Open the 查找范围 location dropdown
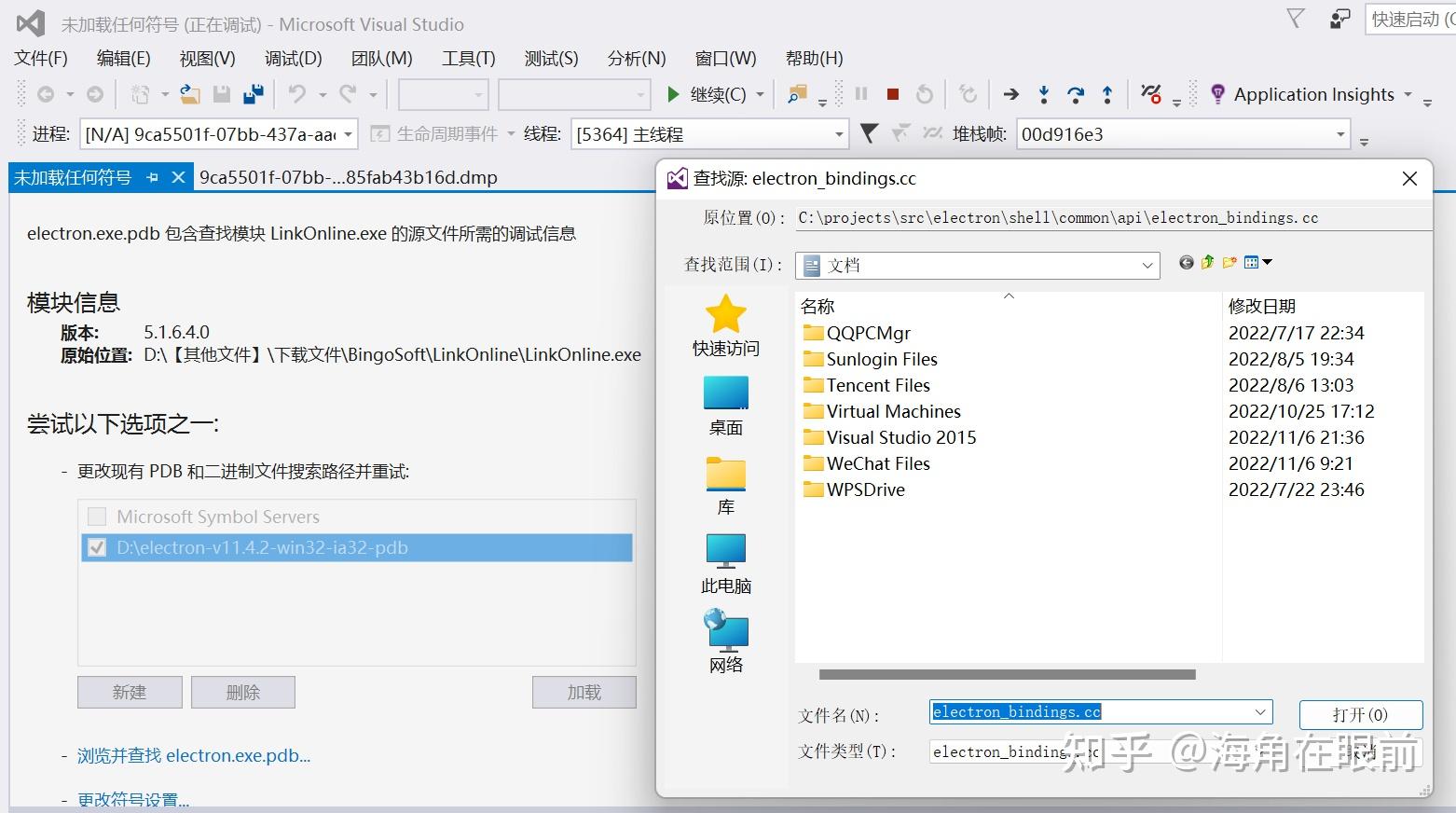The width and height of the screenshot is (1456, 813). (x=1147, y=265)
